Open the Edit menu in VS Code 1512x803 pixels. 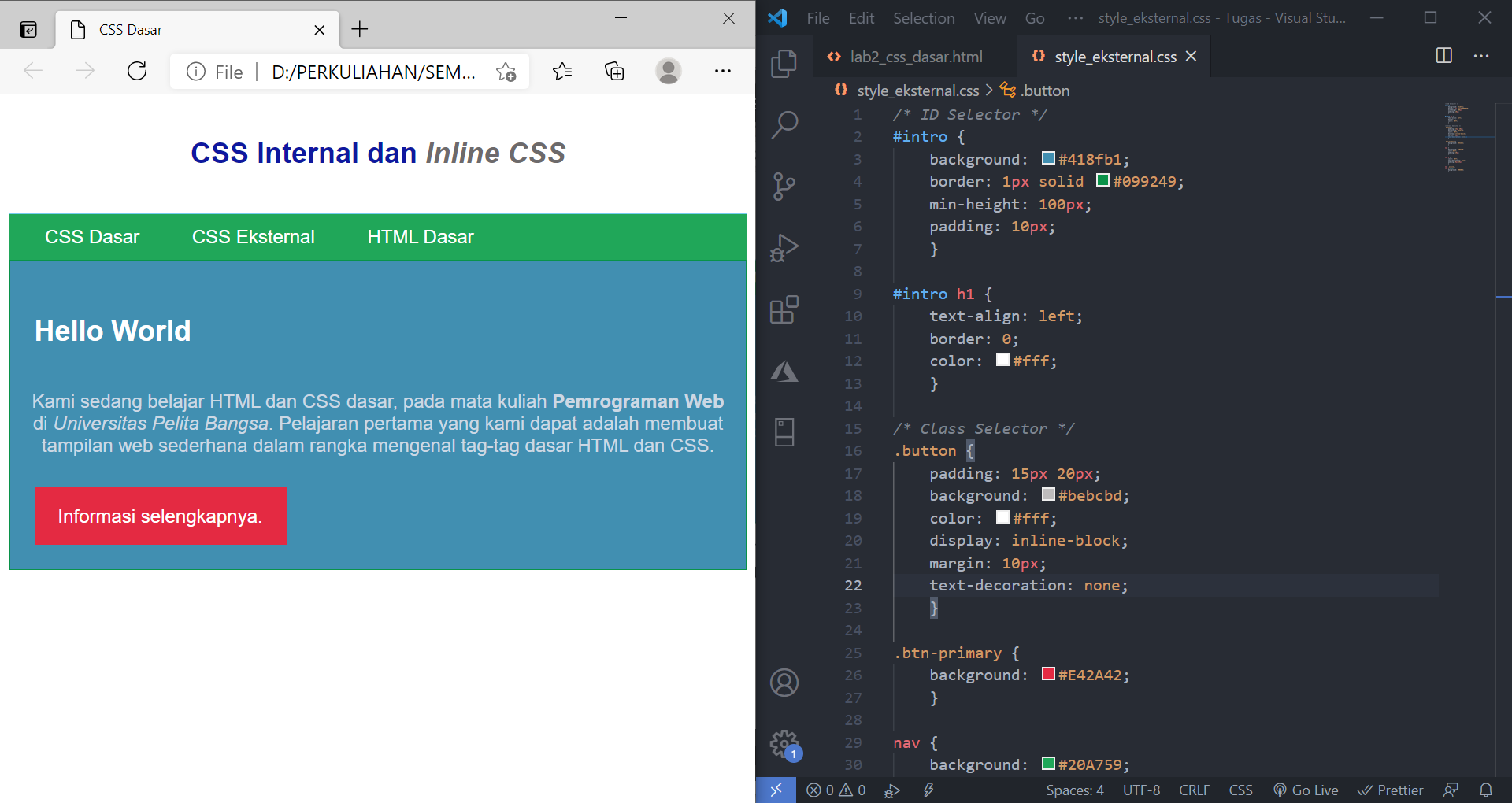[x=862, y=18]
